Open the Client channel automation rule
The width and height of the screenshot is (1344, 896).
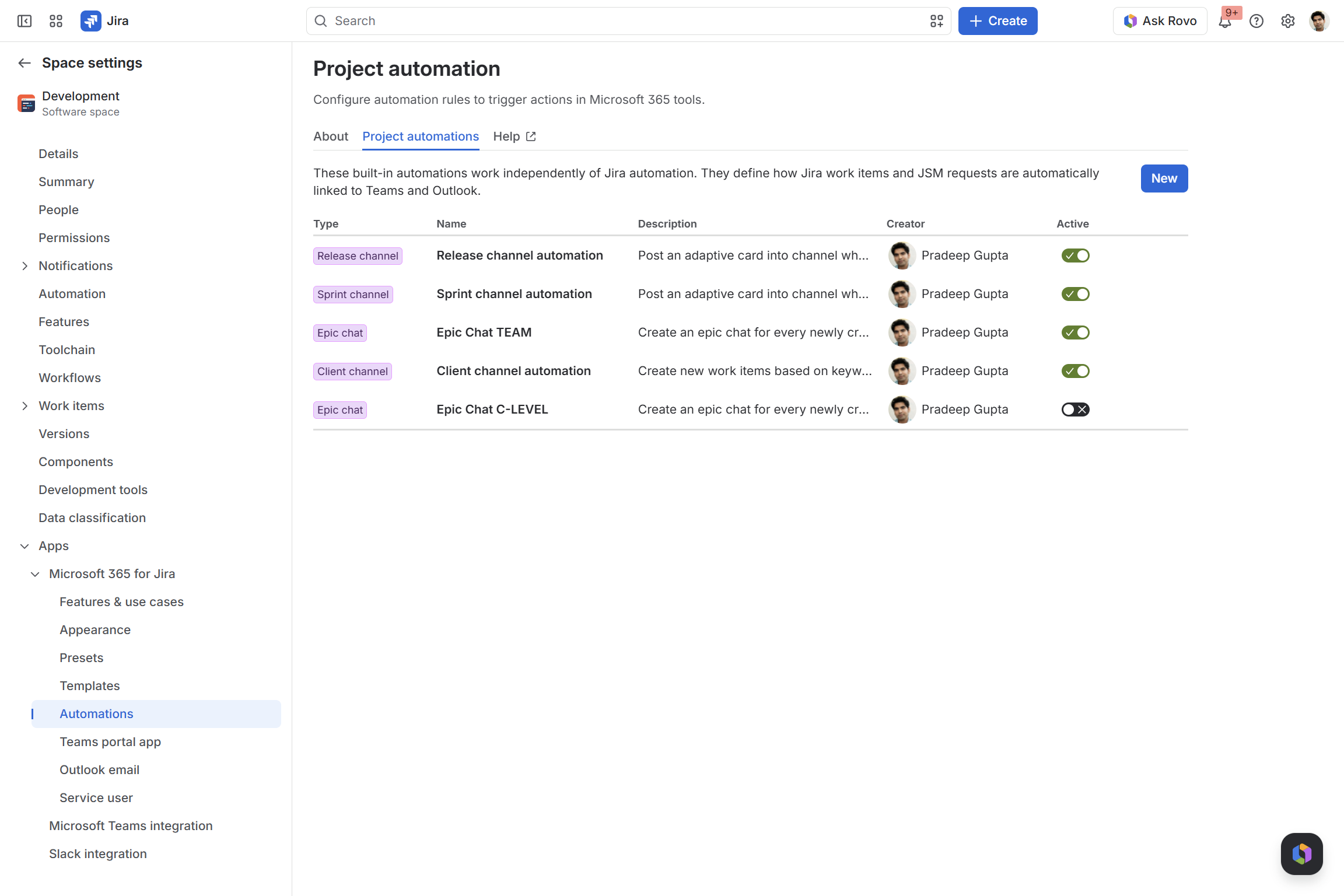(x=514, y=371)
